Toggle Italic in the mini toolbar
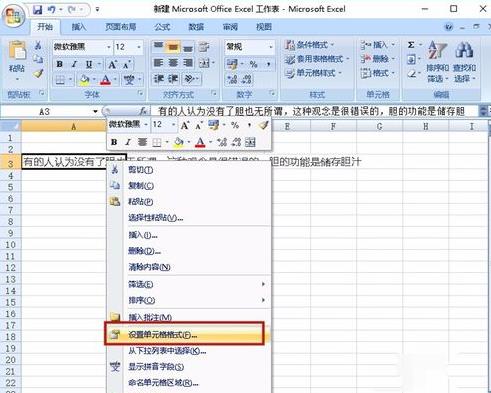Image resolution: width=491 pixels, height=393 pixels. click(128, 142)
